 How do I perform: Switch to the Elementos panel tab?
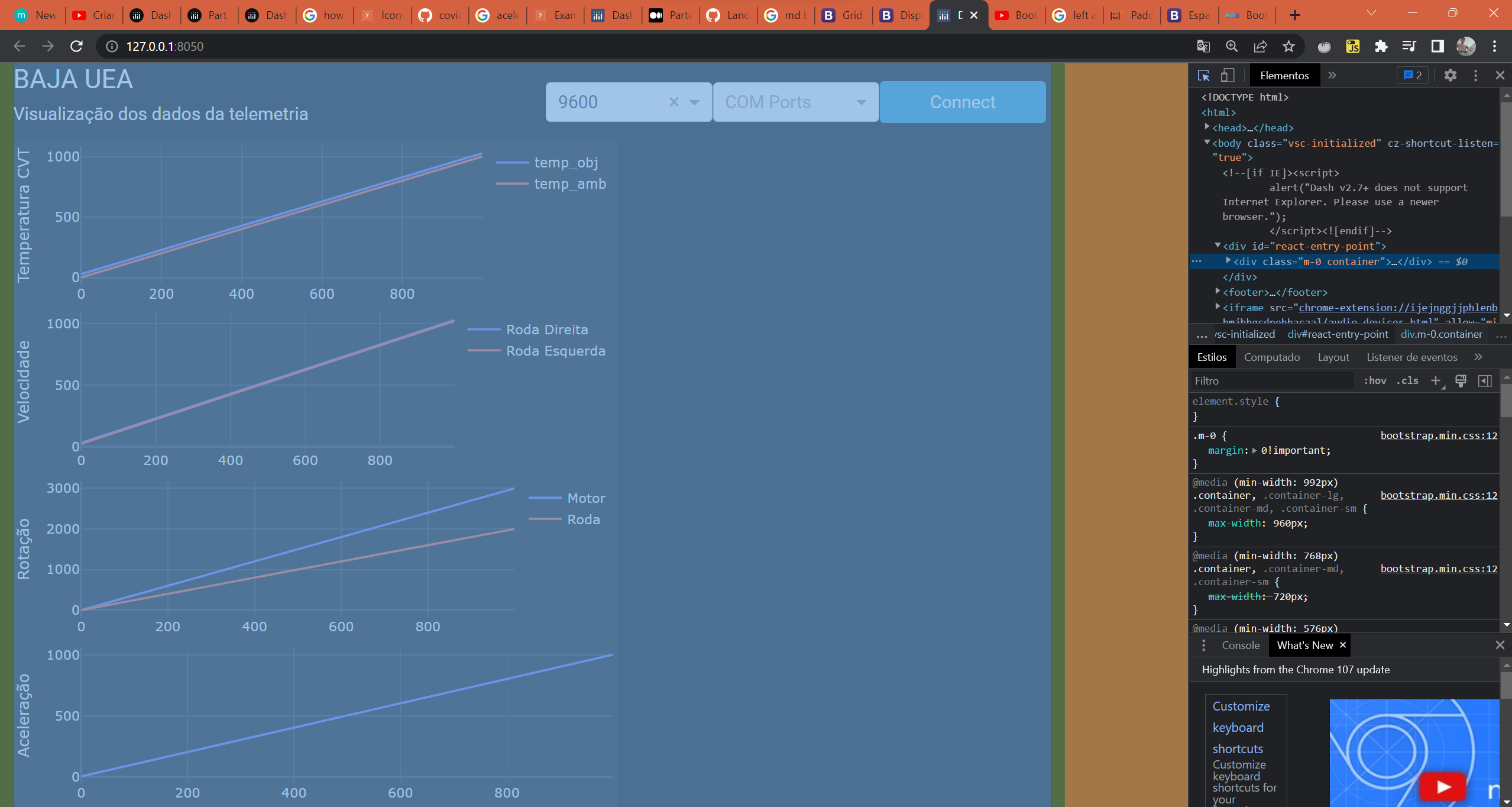1284,75
